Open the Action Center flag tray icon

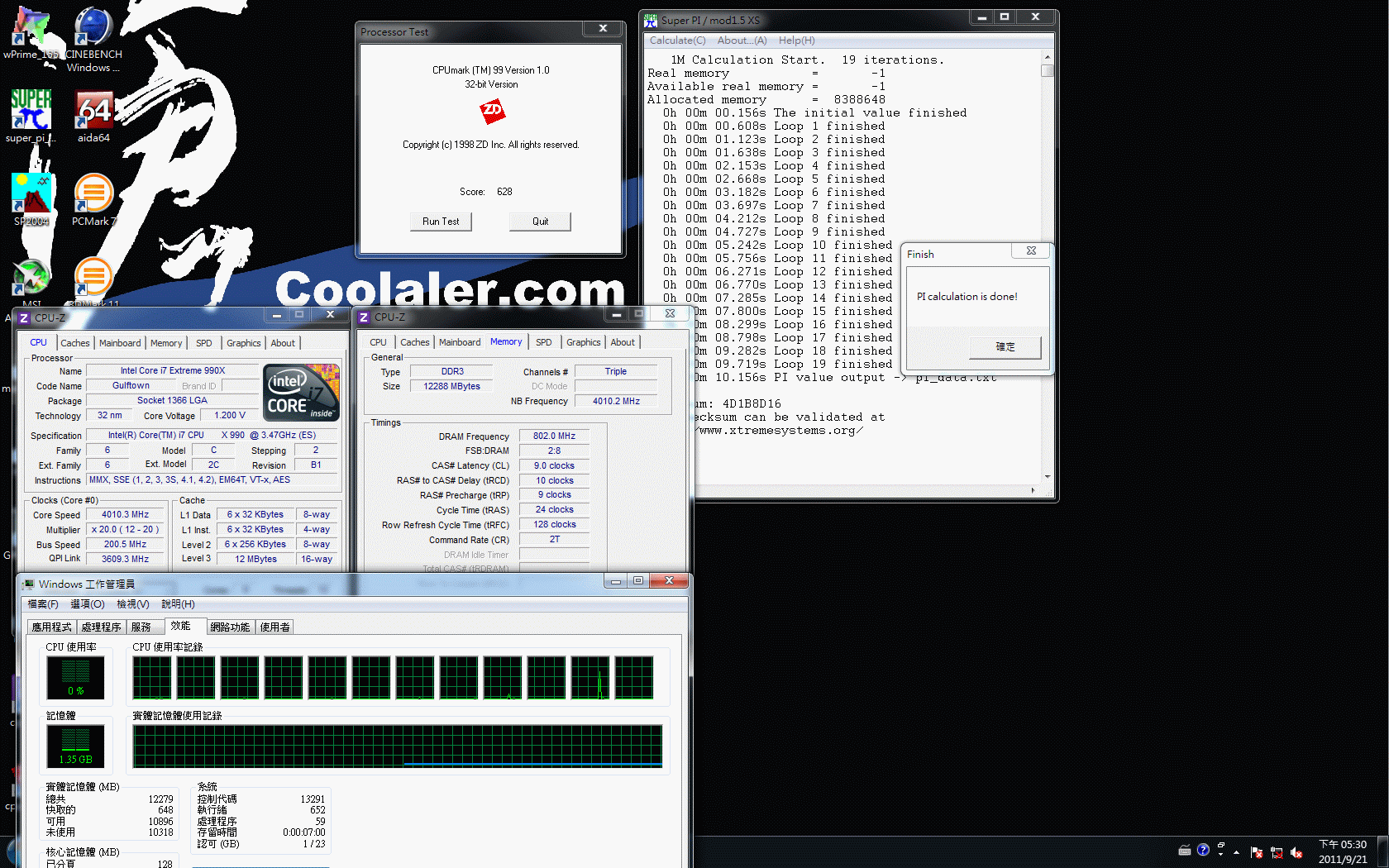1257,852
